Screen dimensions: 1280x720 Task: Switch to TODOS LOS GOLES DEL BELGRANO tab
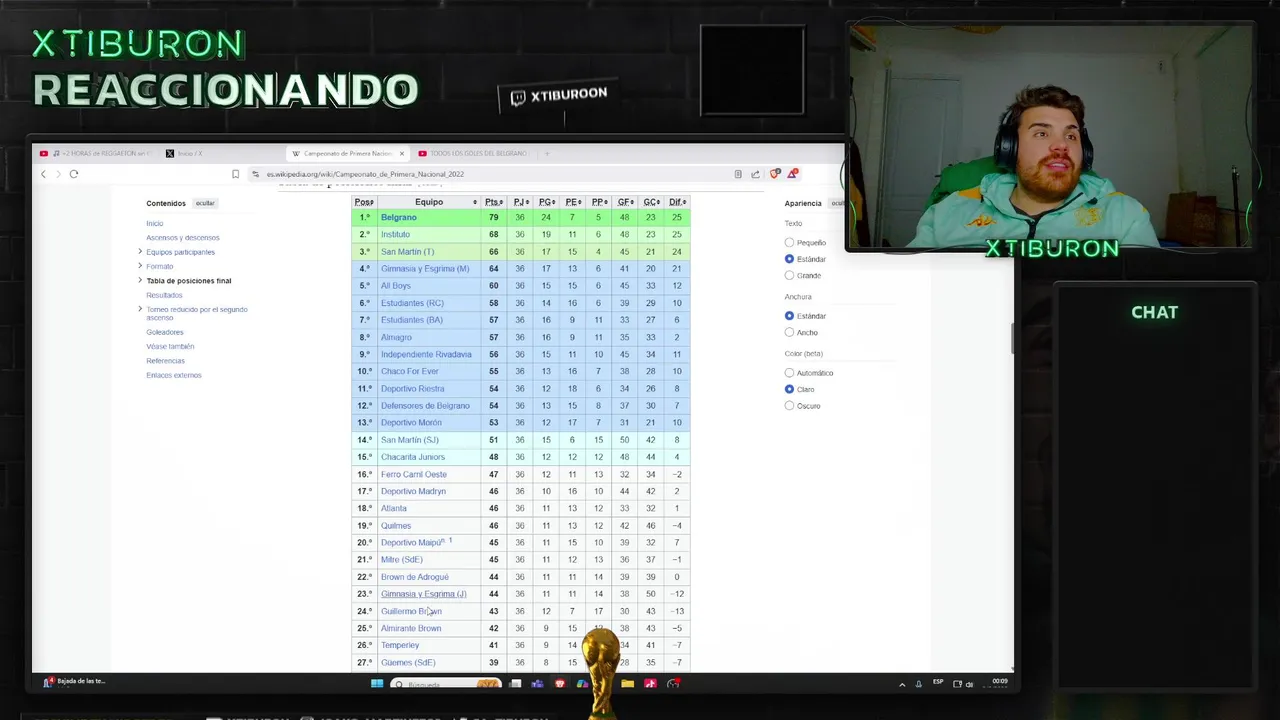(473, 153)
